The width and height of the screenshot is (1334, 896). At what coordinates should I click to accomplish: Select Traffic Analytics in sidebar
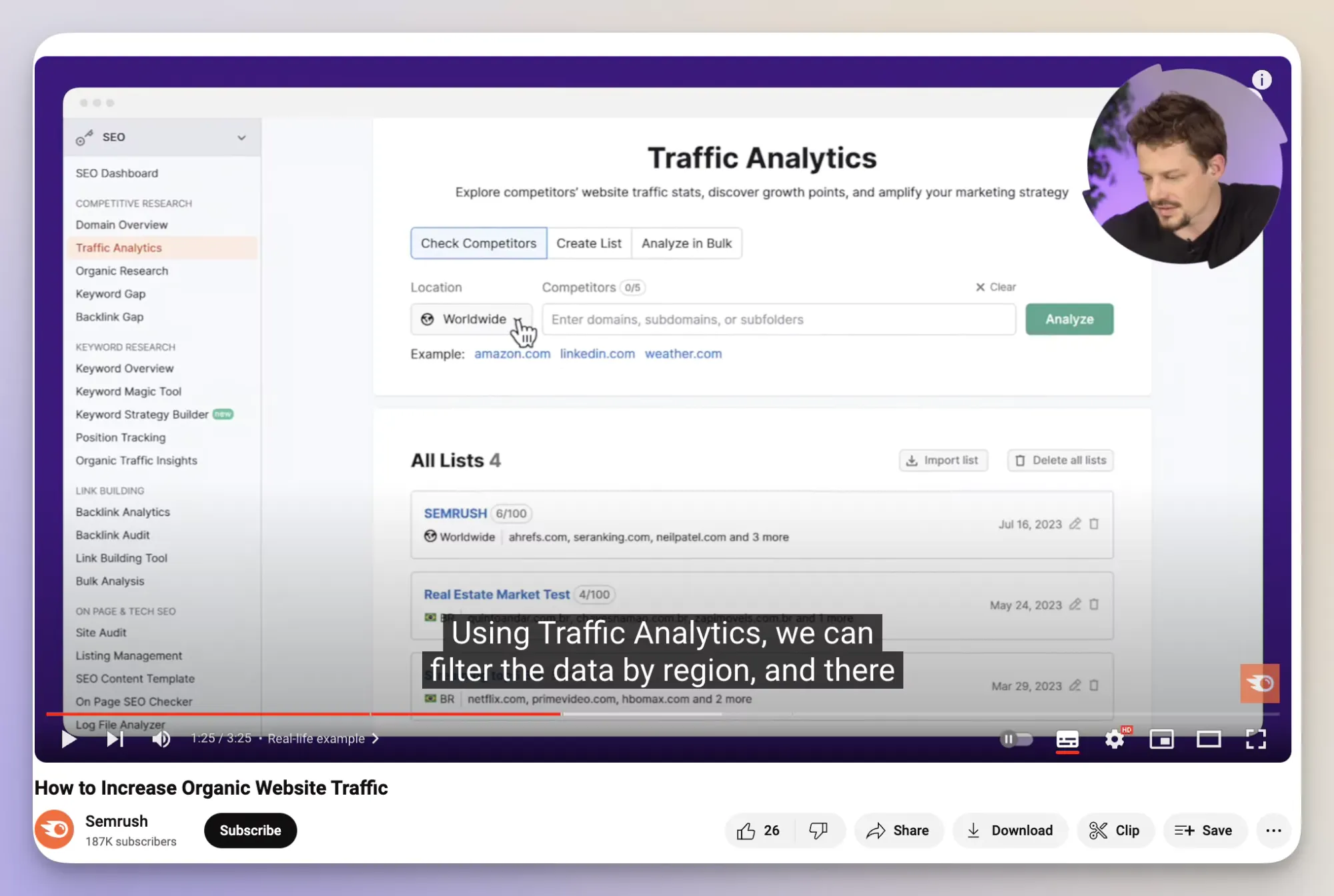[162, 248]
